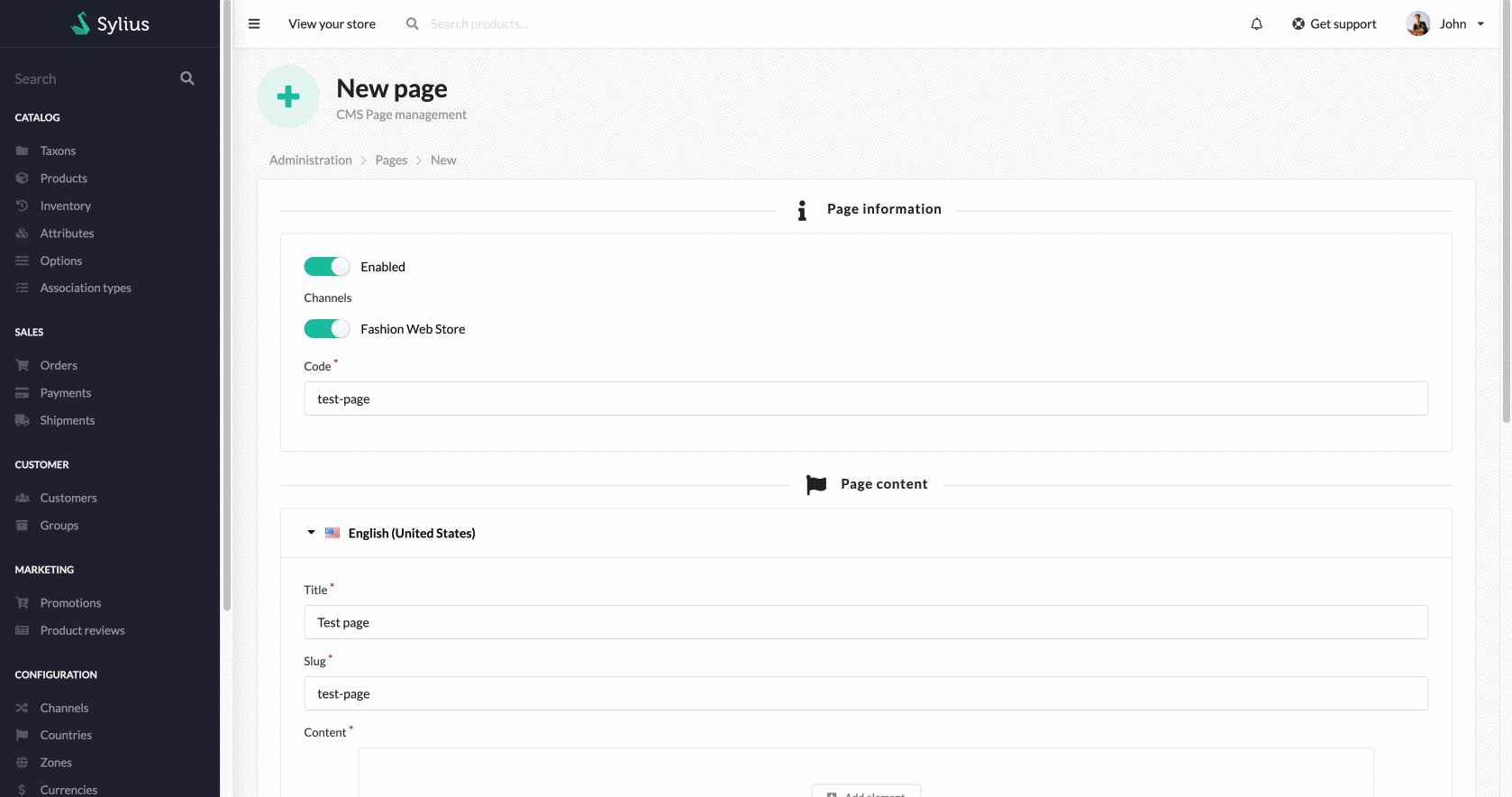Open Options in the sidebar
This screenshot has width=1512, height=797.
pos(61,261)
